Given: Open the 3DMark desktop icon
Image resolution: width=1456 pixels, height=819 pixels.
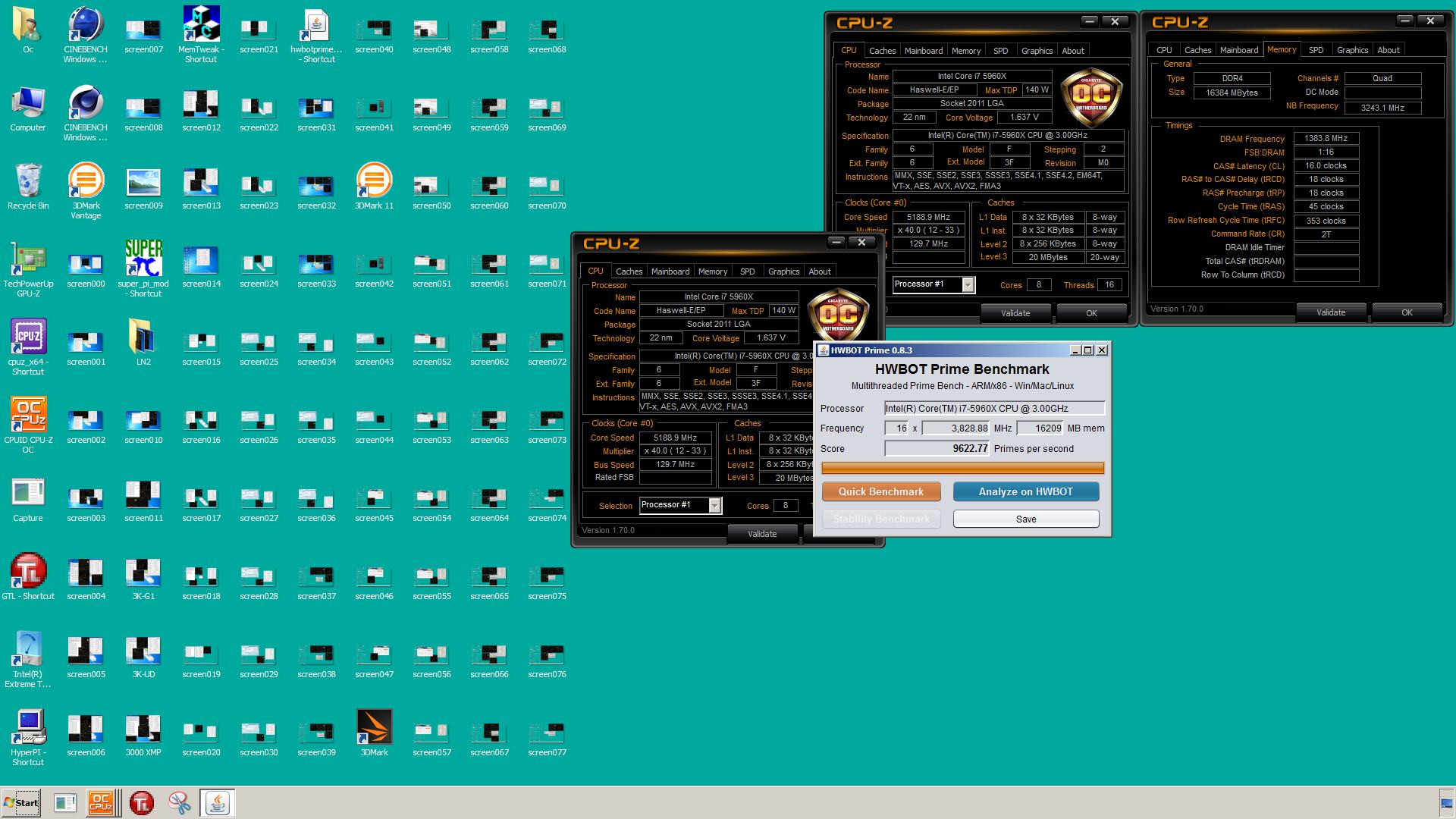Looking at the screenshot, I should click(x=374, y=733).
